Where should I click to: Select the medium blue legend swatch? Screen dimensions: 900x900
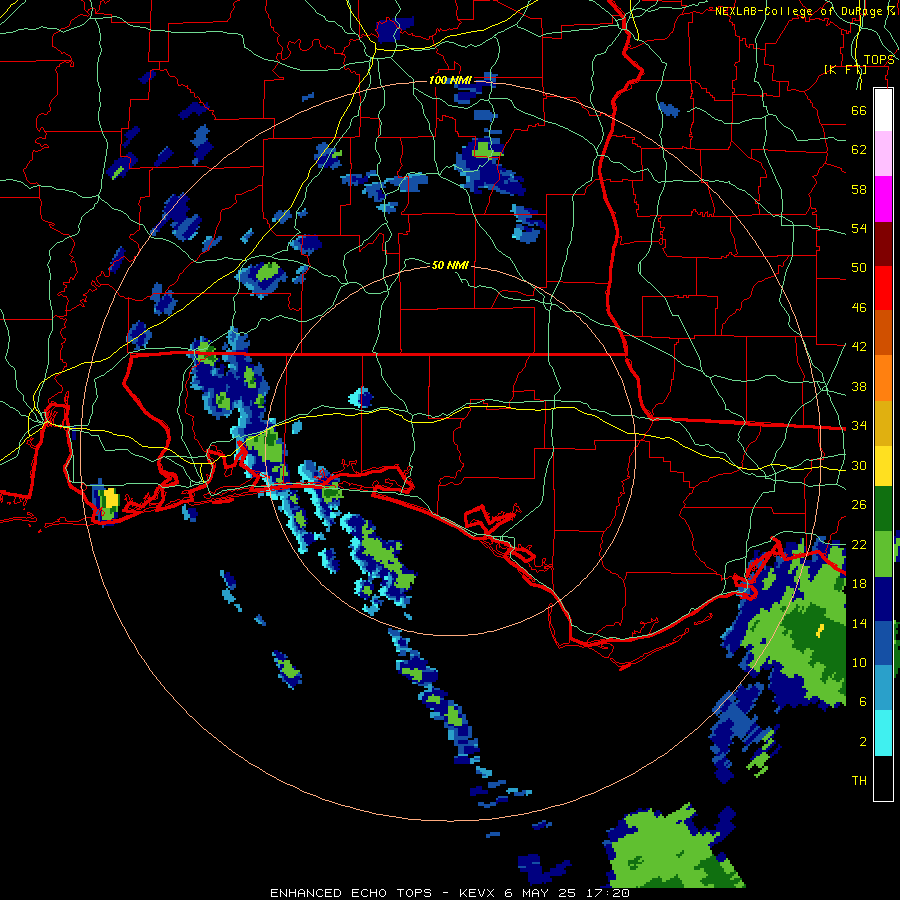pyautogui.click(x=883, y=643)
